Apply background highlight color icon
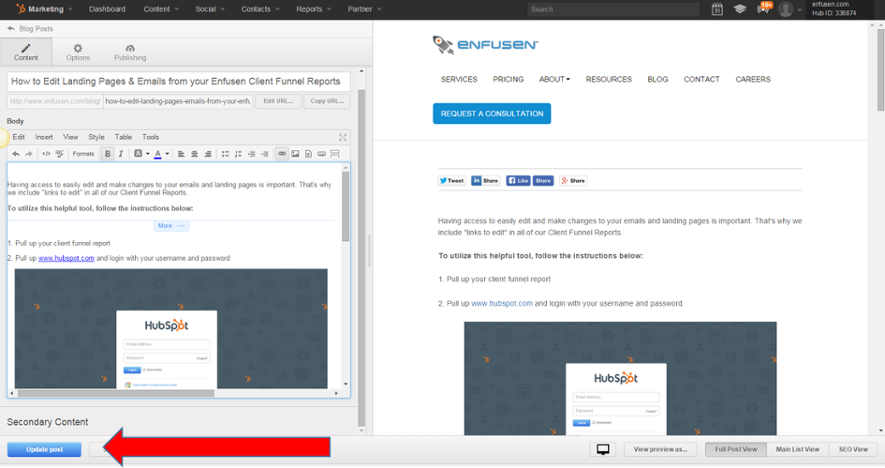 138,154
